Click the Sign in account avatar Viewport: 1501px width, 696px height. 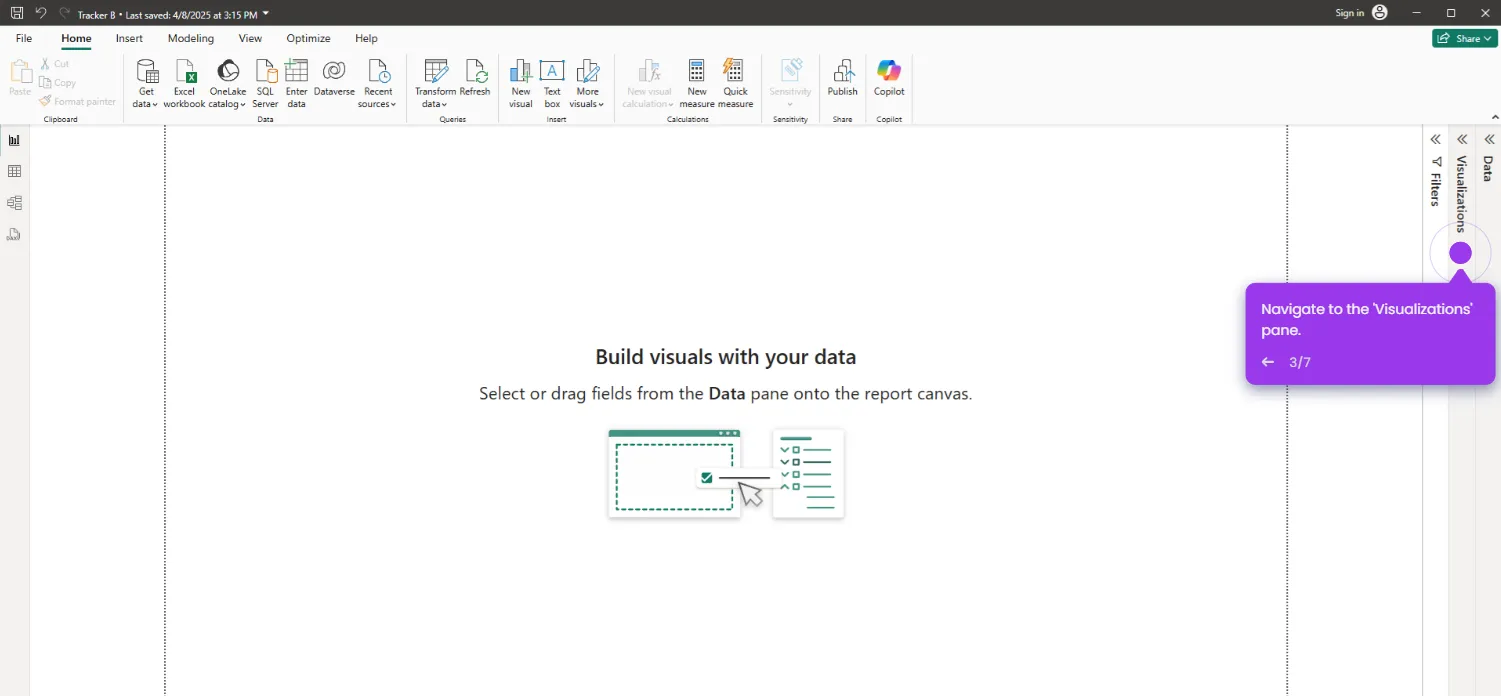(x=1380, y=12)
